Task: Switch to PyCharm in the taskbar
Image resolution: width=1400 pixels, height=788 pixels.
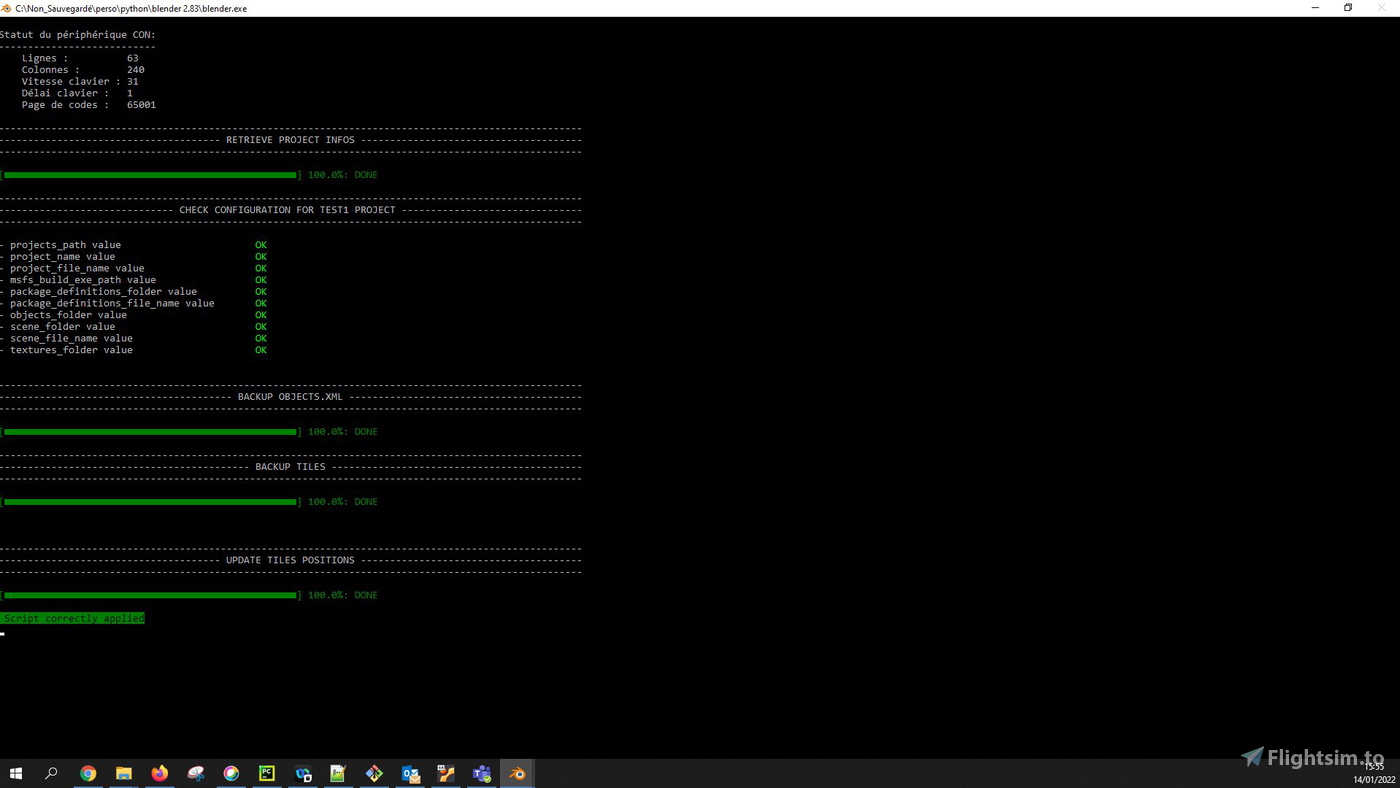Action: [x=267, y=773]
